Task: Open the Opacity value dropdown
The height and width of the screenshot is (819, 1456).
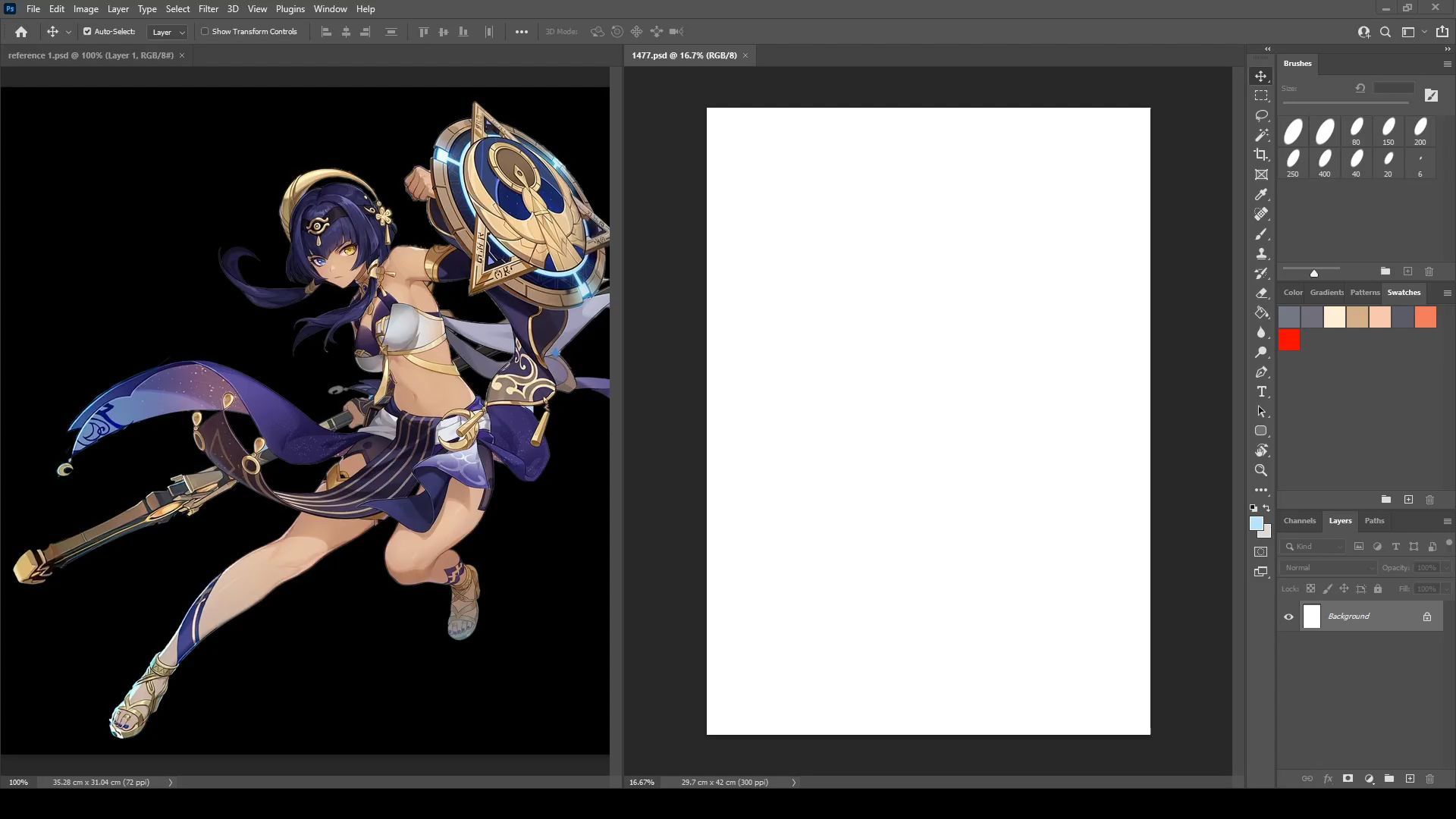Action: (x=1445, y=568)
